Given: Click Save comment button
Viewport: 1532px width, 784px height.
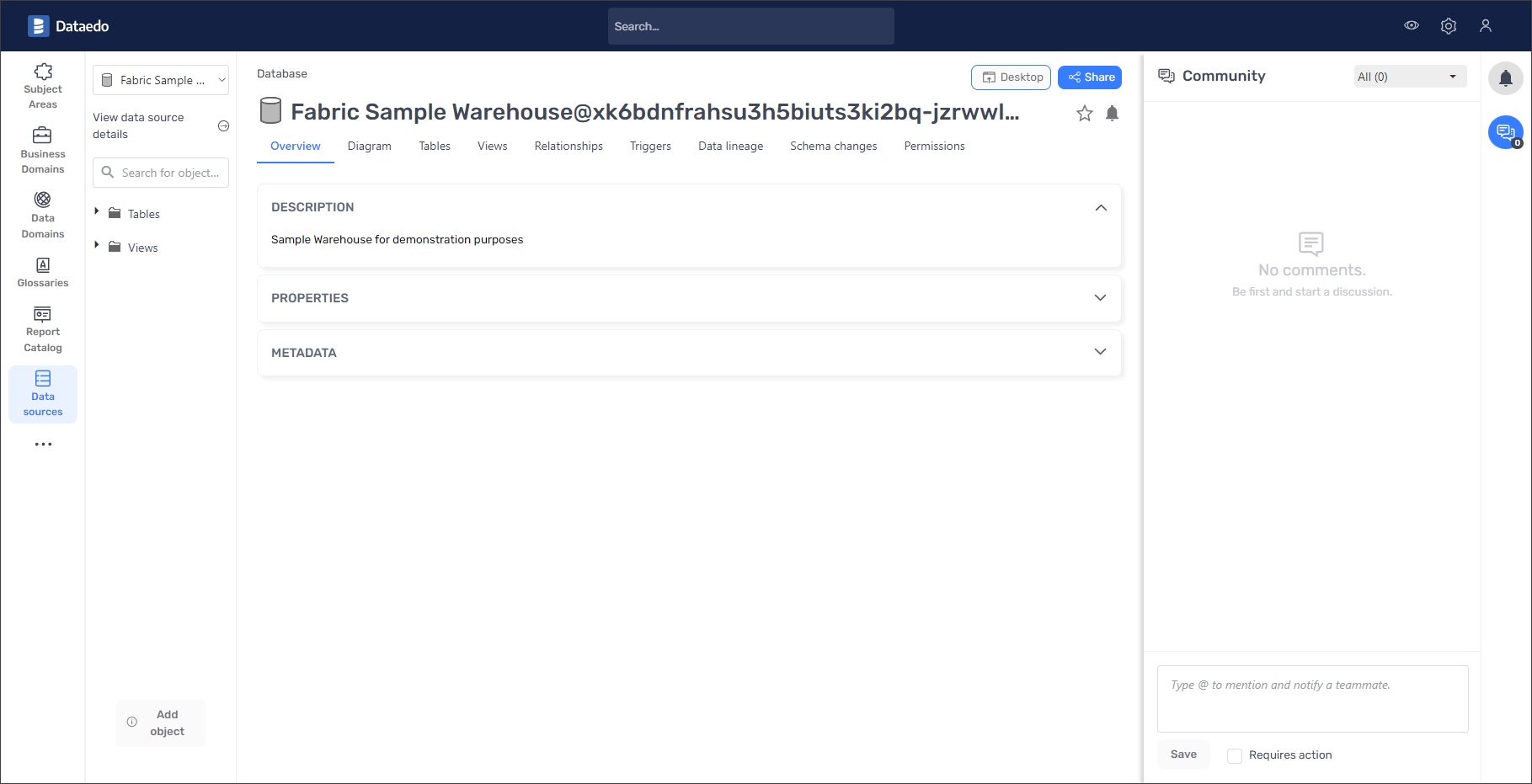Looking at the screenshot, I should click(1183, 755).
